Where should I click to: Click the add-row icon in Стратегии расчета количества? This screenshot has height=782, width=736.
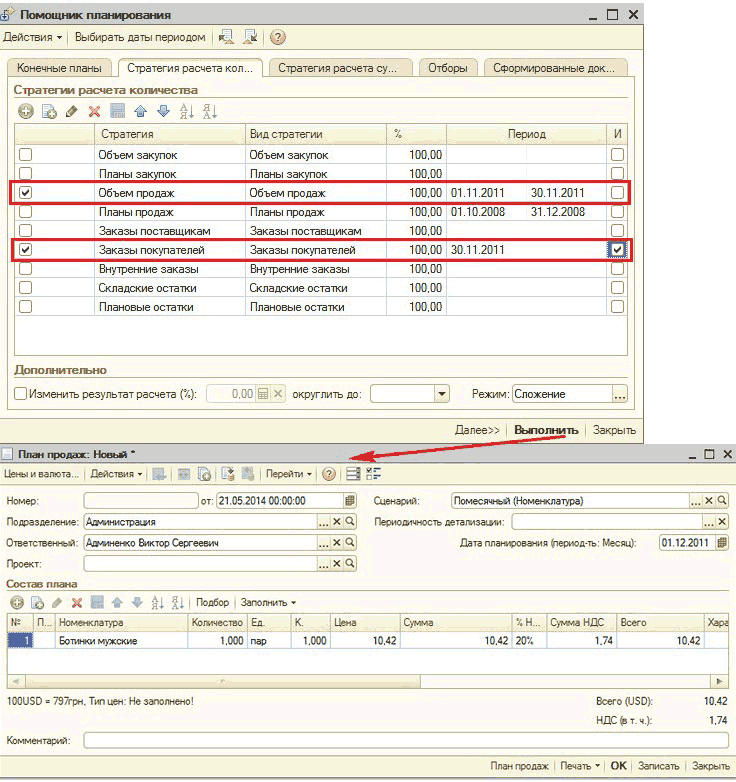(x=25, y=112)
